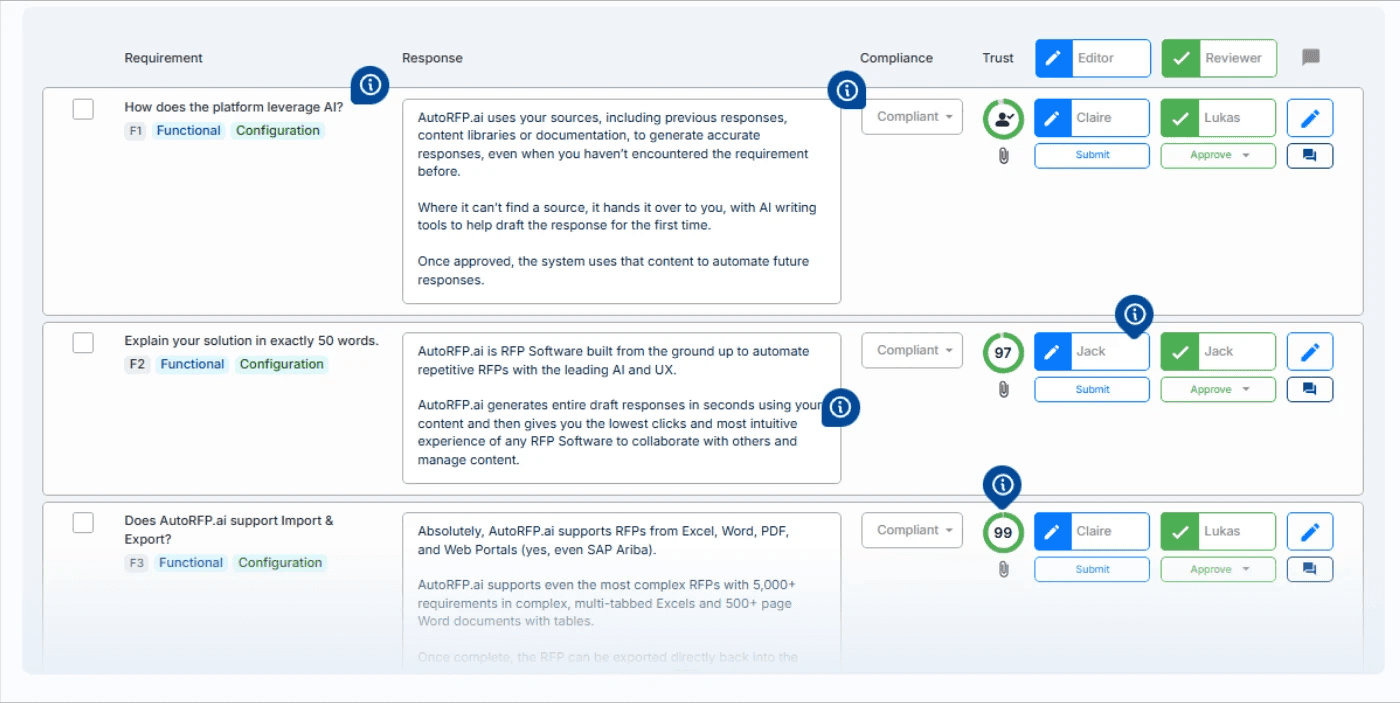
Task: Click the Claire editor button on F1 row
Action: tap(1091, 117)
